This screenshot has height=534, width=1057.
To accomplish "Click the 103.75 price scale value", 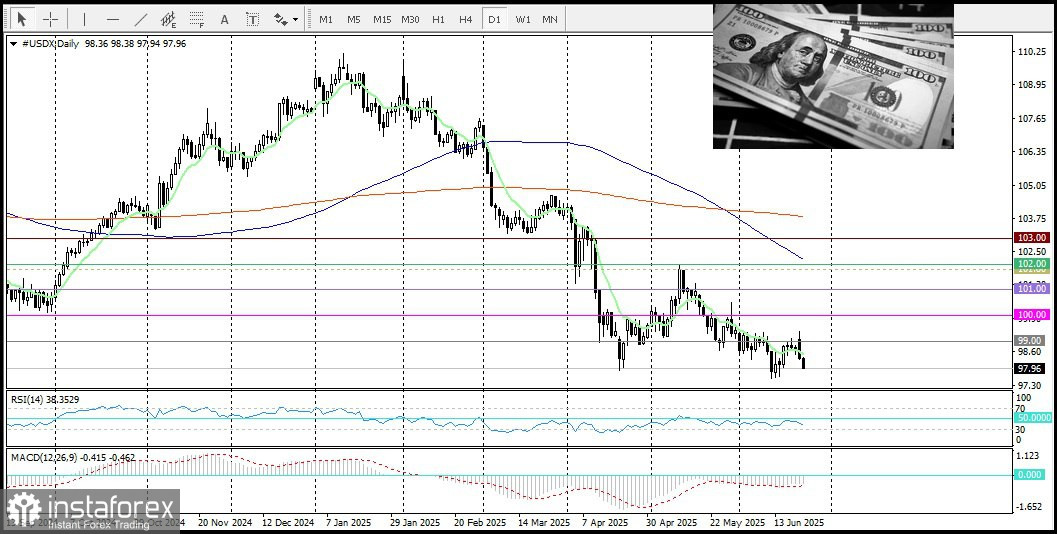I will (x=1032, y=218).
